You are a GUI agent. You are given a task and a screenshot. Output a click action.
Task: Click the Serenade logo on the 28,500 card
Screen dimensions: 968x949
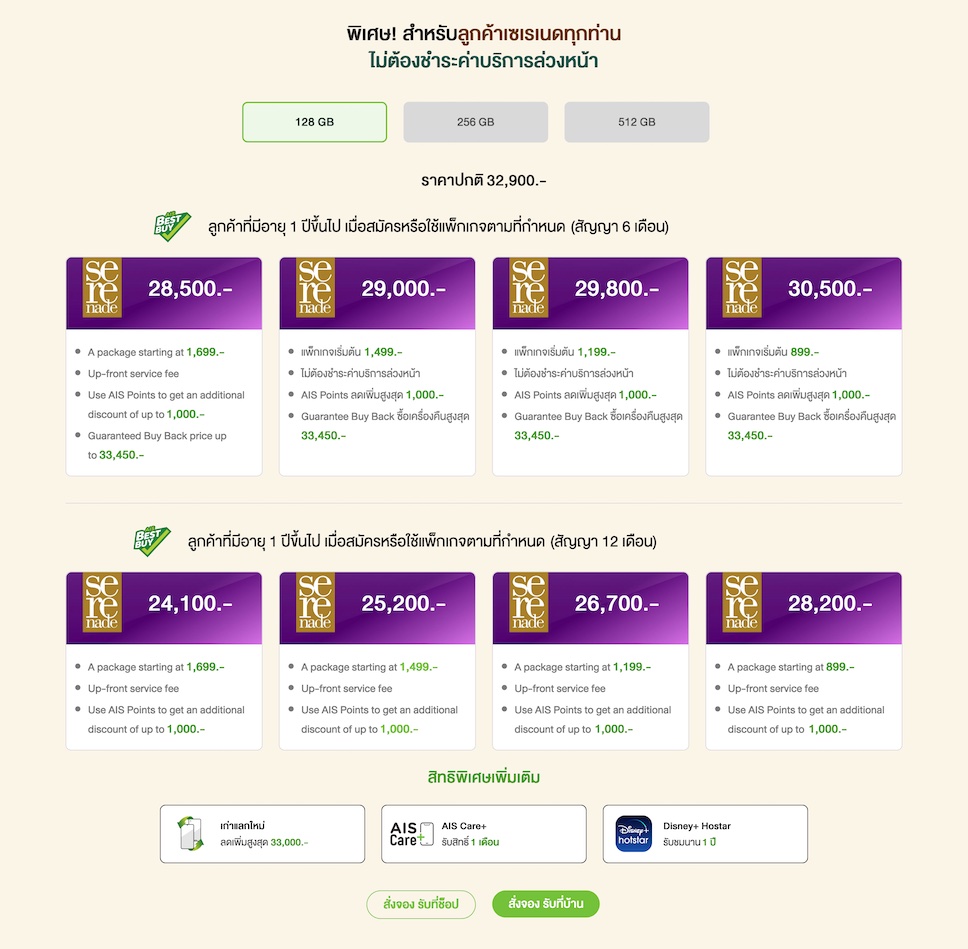[x=102, y=288]
